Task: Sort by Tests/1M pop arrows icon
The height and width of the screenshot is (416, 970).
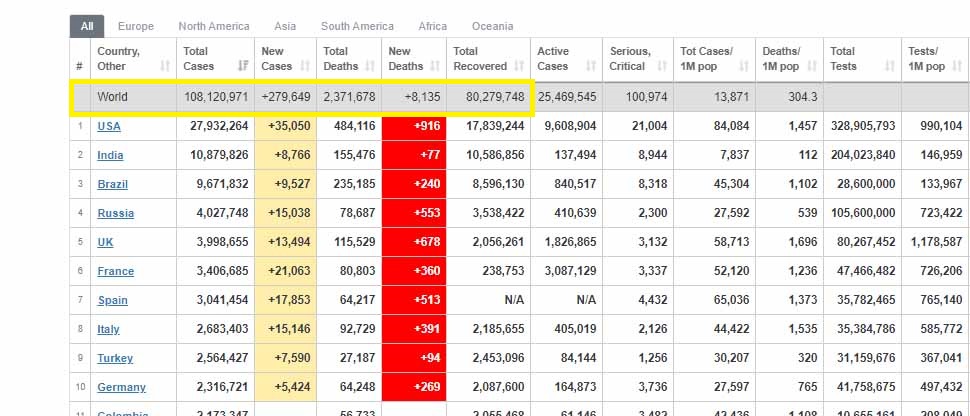Action: [x=958, y=66]
